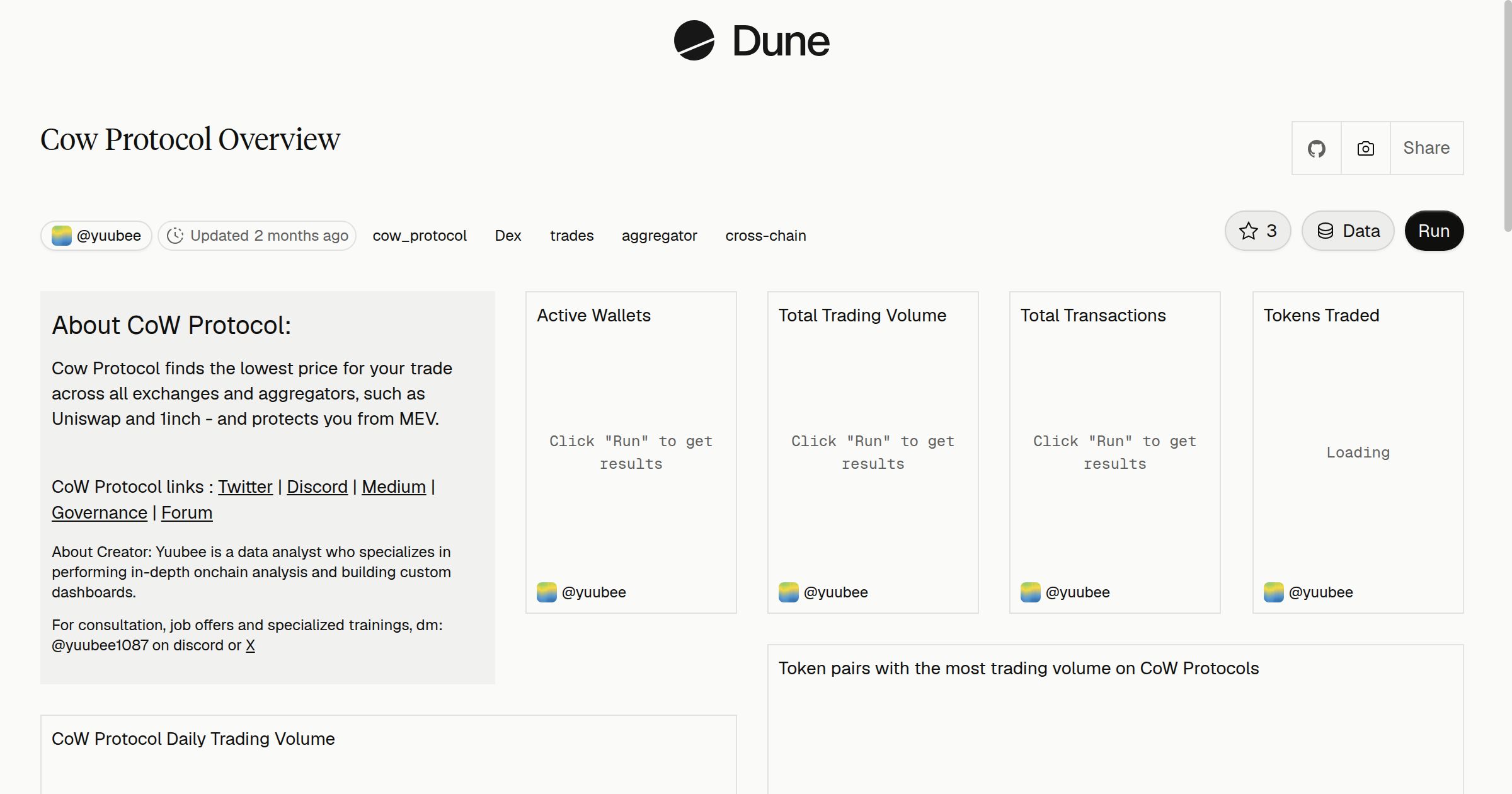This screenshot has width=1512, height=794.
Task: Click the black Run button
Action: [1434, 231]
